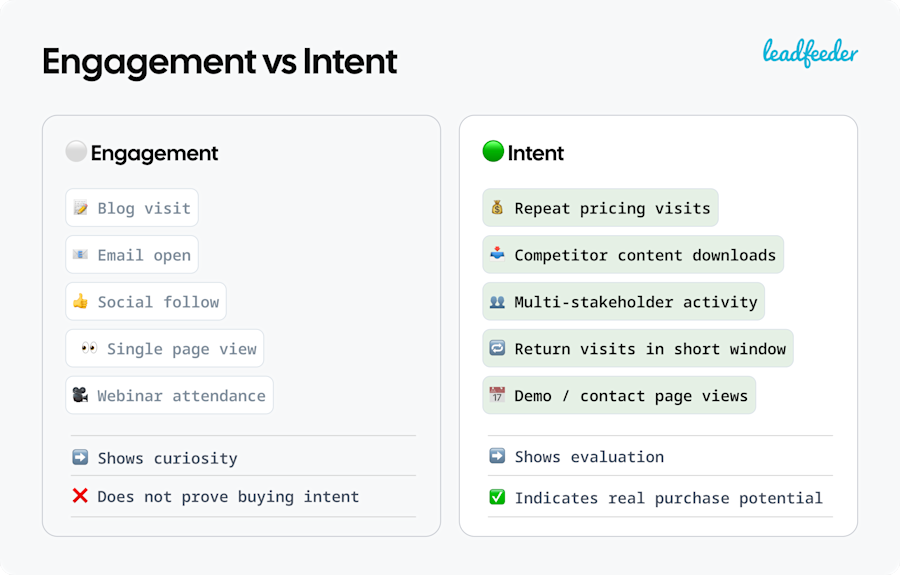Click the calendar icon
This screenshot has width=900, height=575.
point(497,395)
